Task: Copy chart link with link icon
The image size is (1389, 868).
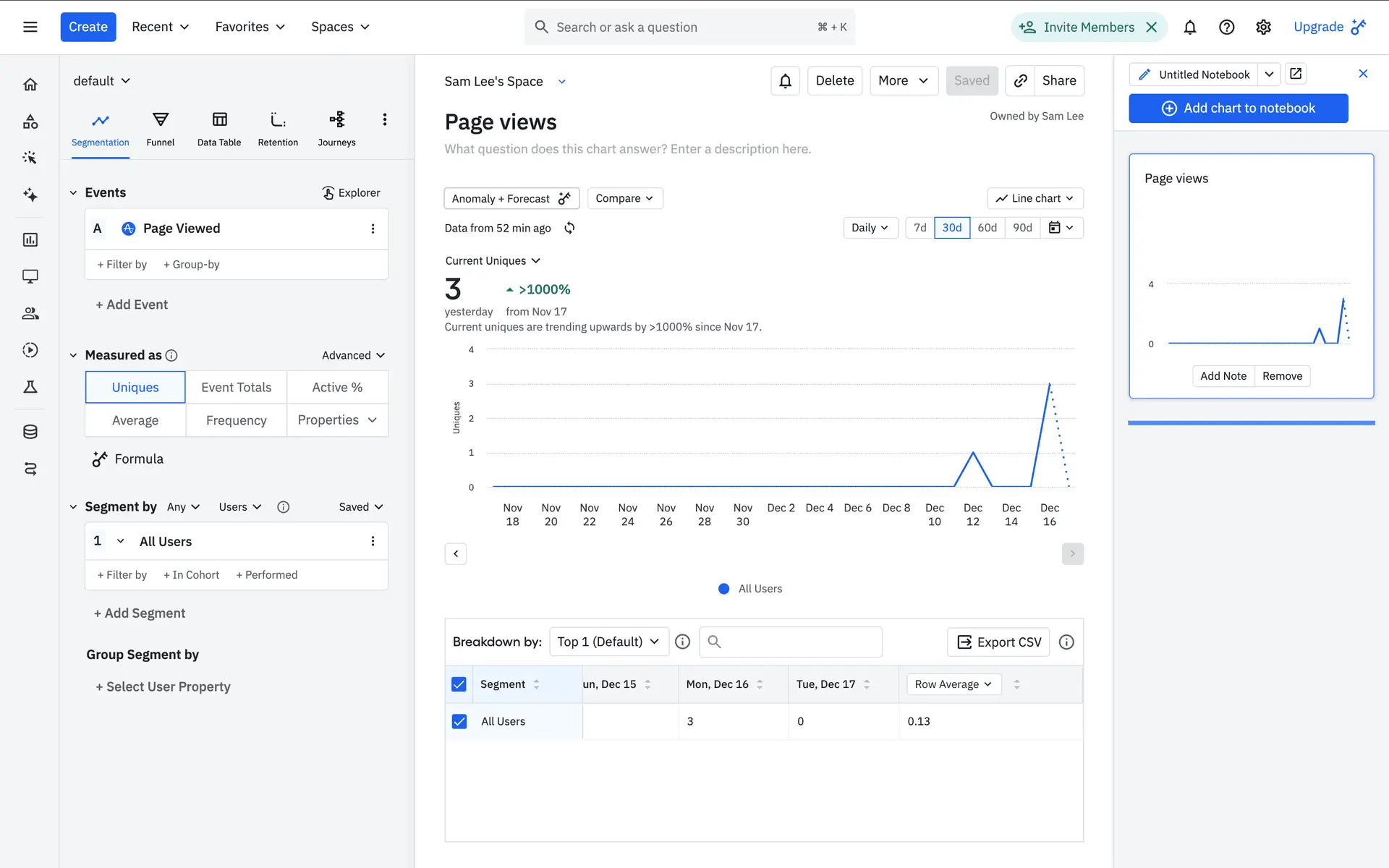Action: 1020,81
